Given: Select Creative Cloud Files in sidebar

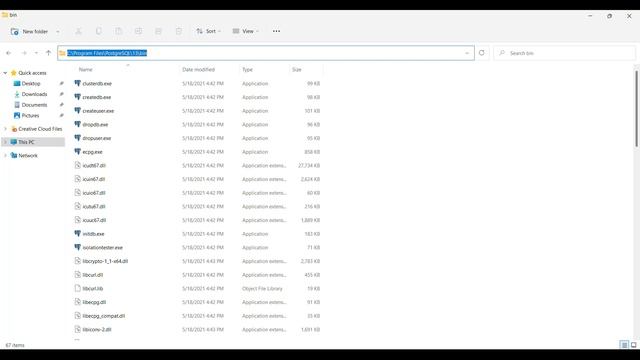Looking at the screenshot, I should (40, 129).
